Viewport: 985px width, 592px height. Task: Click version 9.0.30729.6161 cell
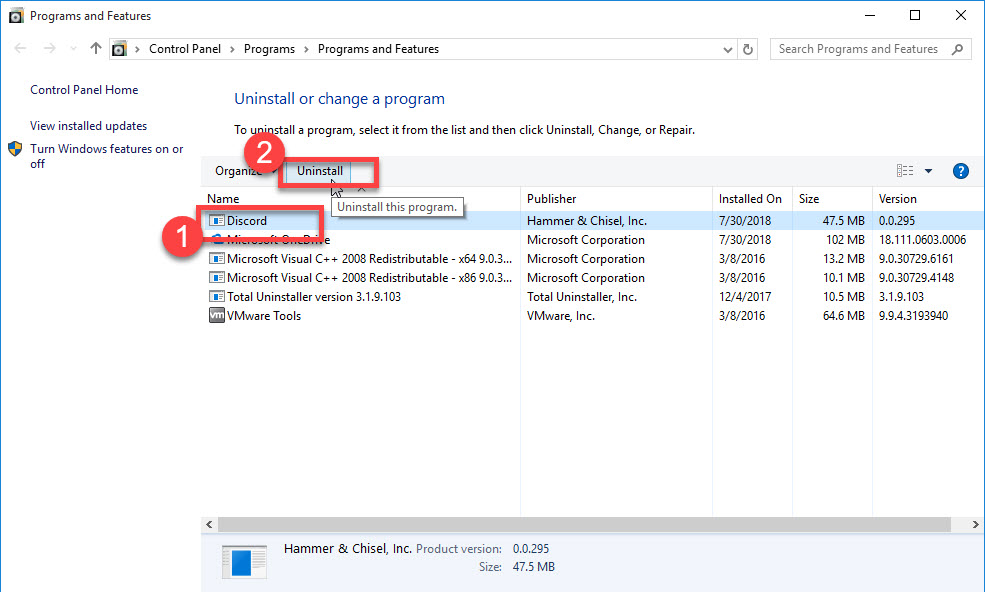(916, 259)
